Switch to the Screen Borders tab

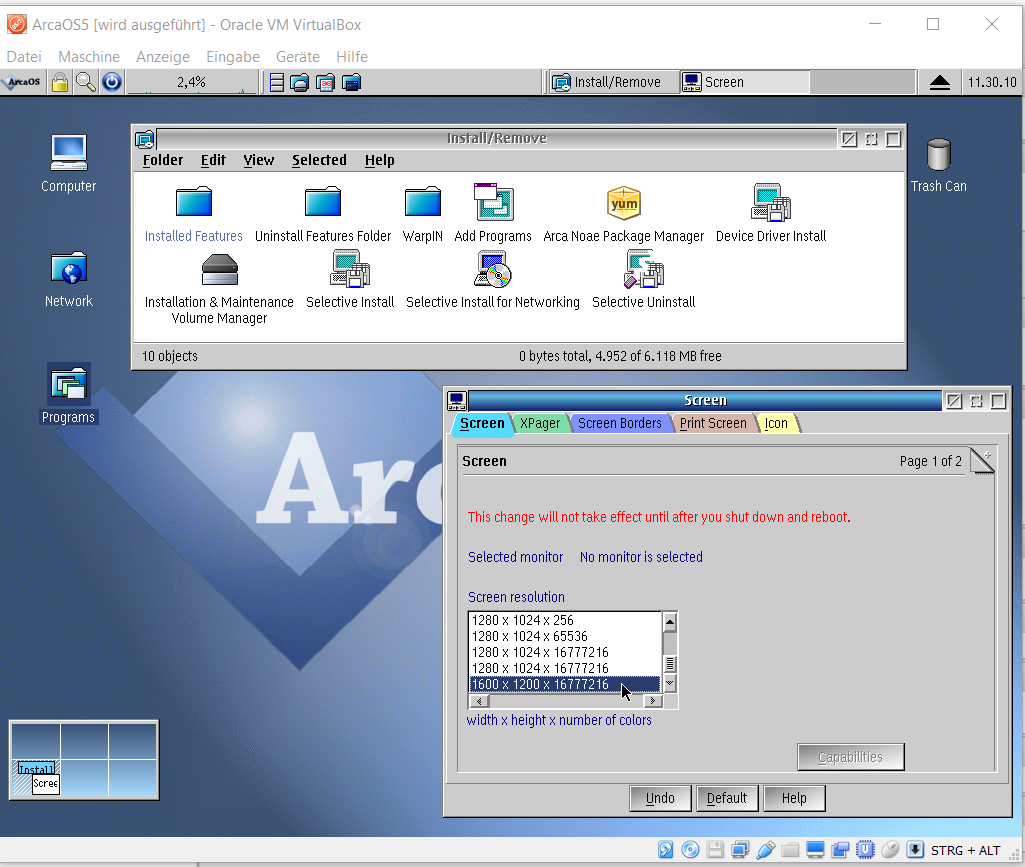[x=620, y=424]
